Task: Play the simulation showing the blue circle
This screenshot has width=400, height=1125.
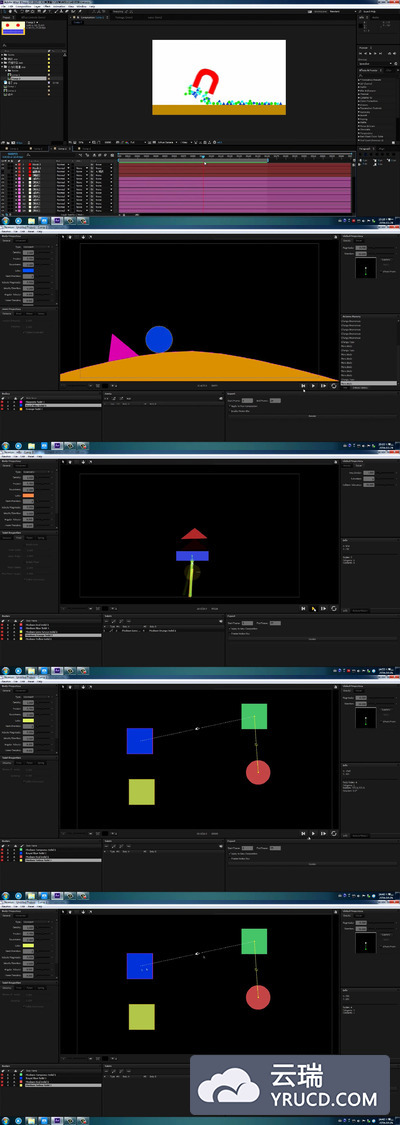Action: coord(313,385)
